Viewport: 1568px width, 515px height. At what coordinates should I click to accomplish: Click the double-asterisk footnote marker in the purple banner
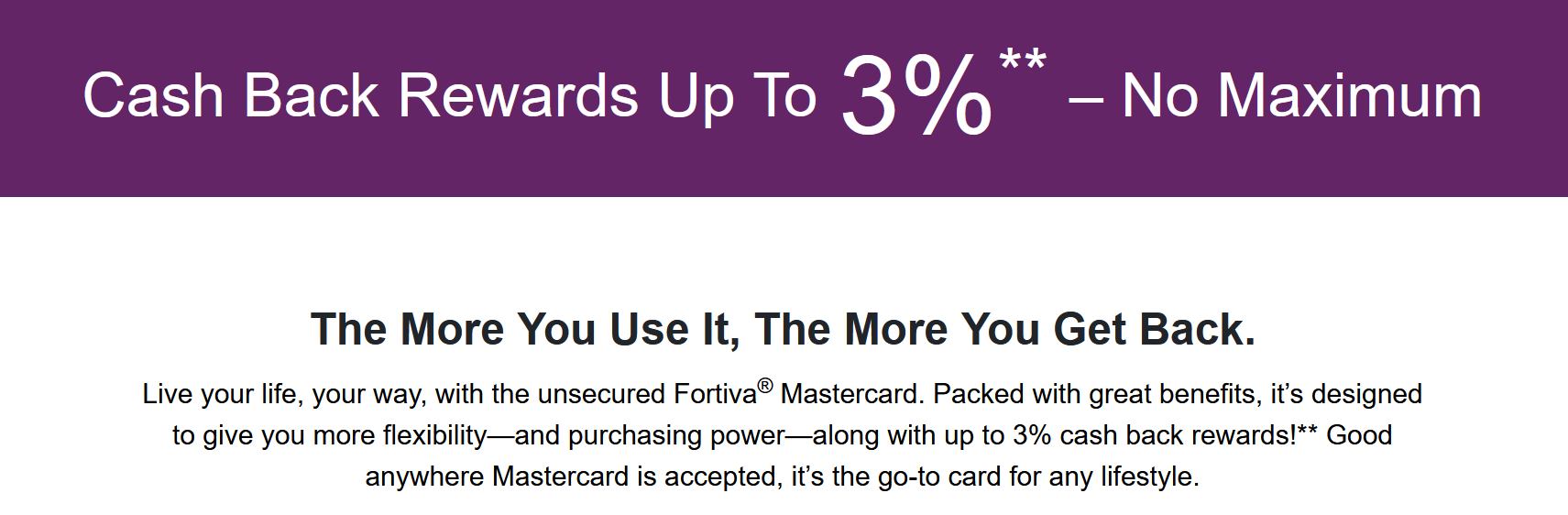point(1023,62)
